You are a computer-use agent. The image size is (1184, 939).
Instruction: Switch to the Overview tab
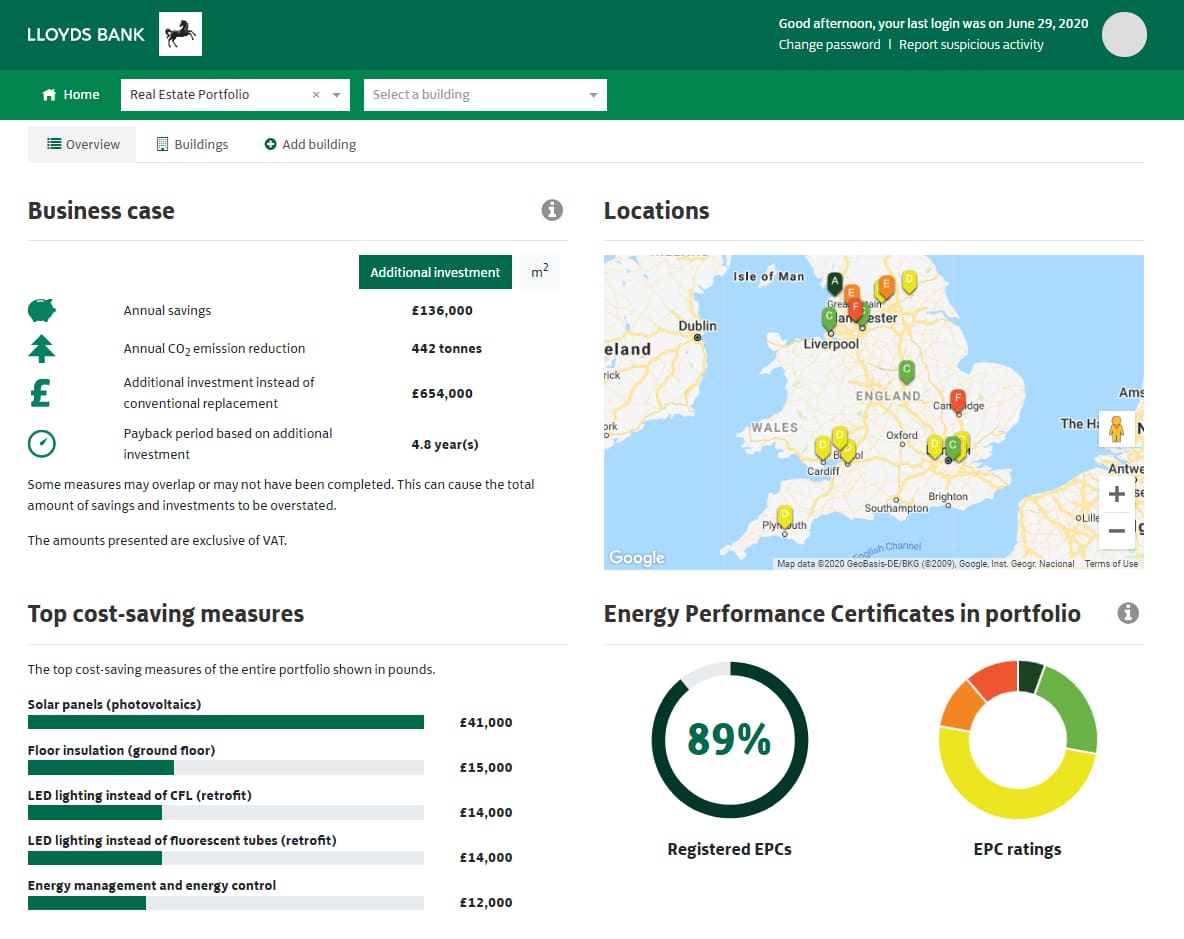[x=82, y=144]
